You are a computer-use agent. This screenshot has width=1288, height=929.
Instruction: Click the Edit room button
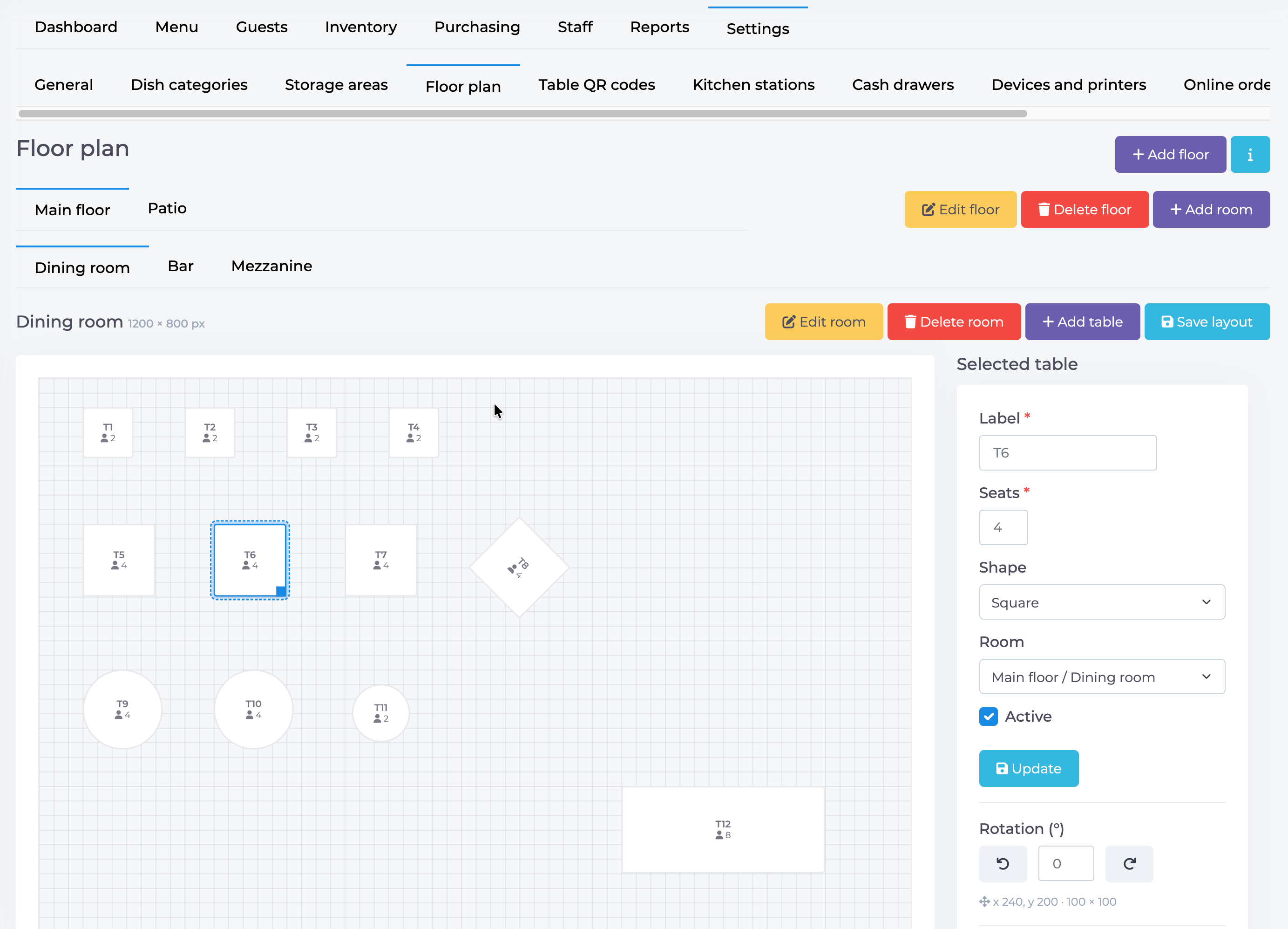coord(823,321)
